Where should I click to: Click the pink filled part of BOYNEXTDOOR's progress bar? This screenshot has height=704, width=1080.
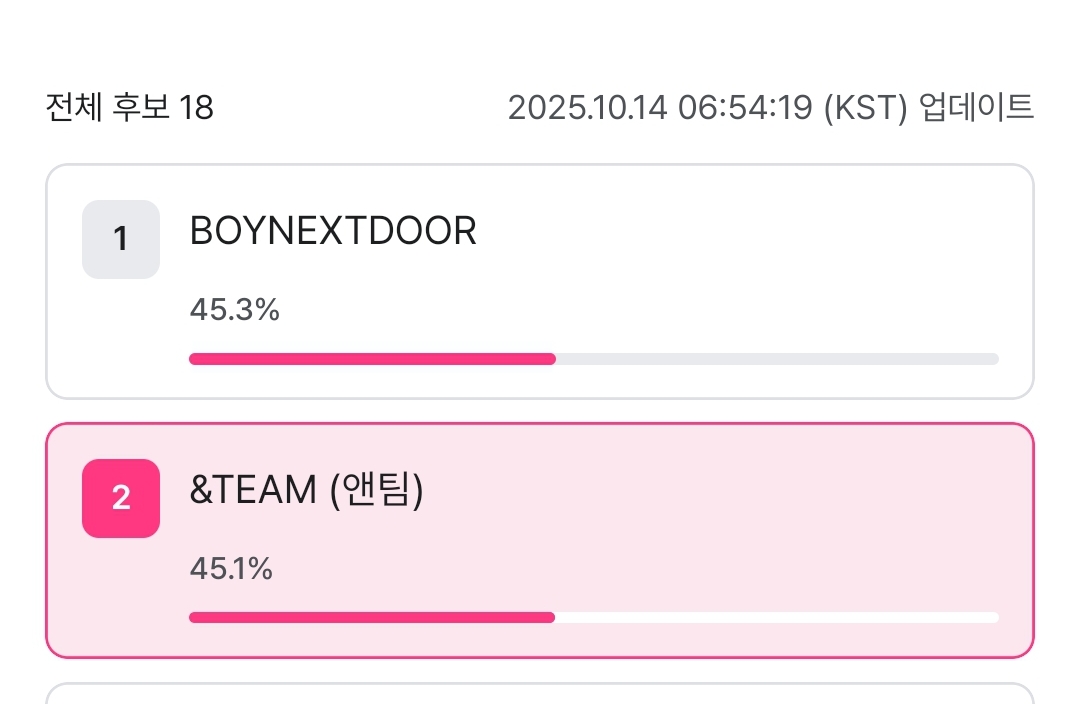coord(372,359)
